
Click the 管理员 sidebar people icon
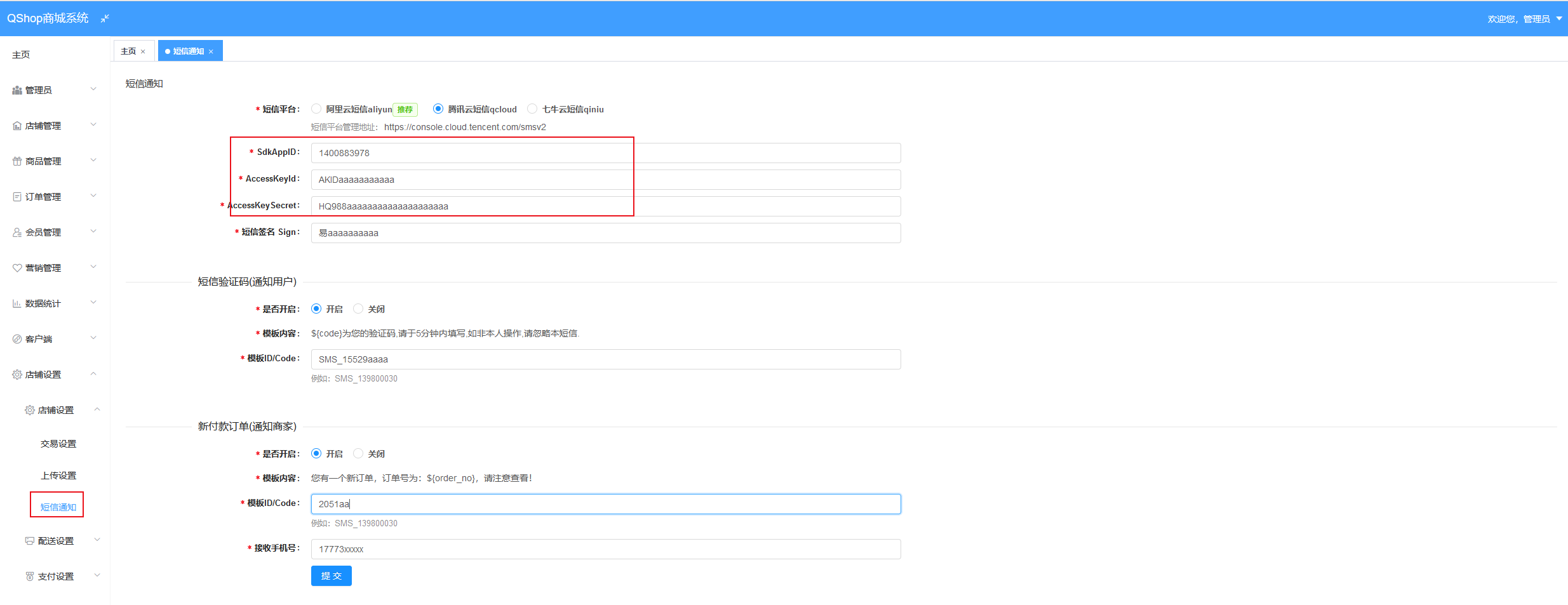click(x=17, y=90)
